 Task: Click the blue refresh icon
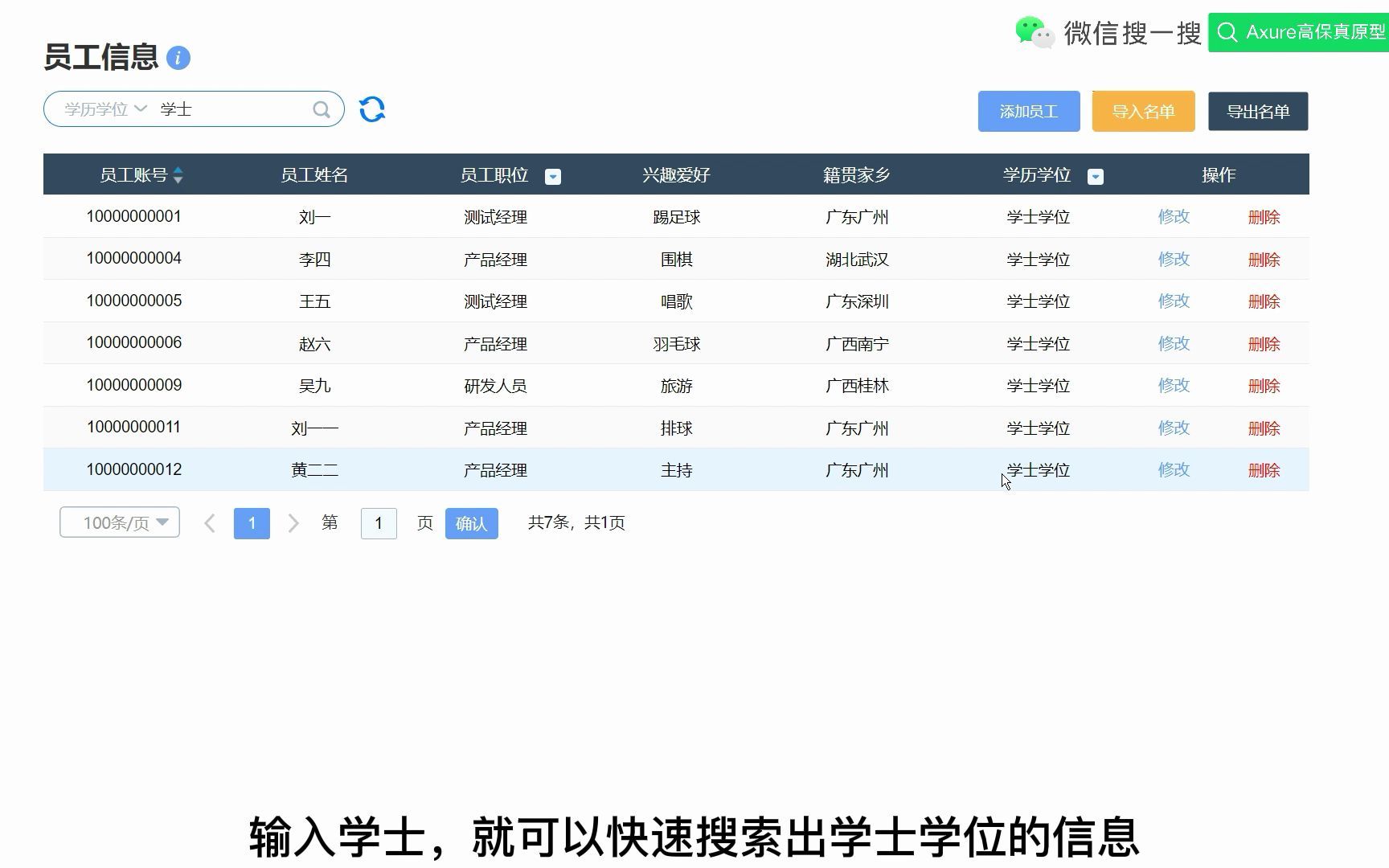(371, 109)
